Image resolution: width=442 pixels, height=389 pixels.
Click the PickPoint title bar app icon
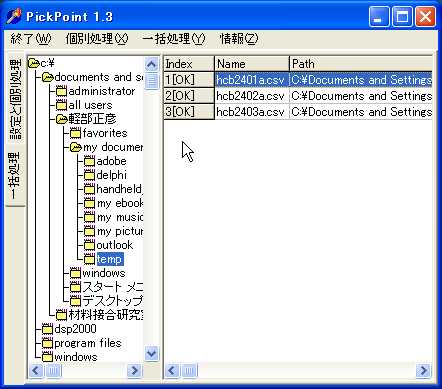coord(14,16)
